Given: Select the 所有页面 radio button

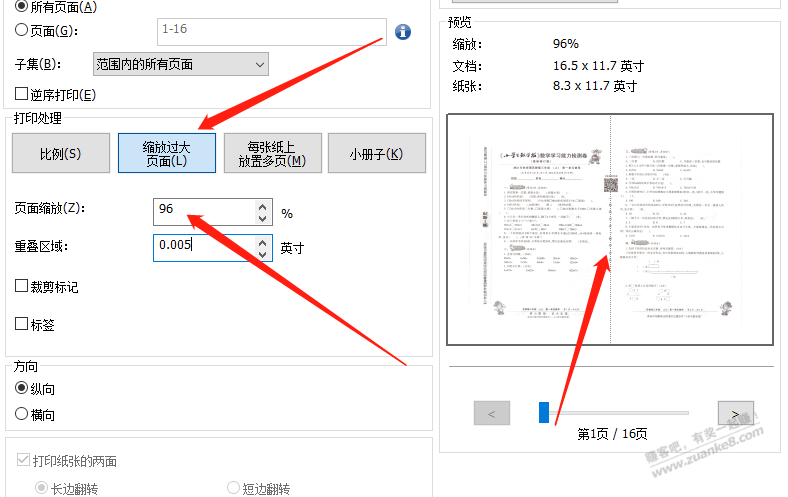Looking at the screenshot, I should 22,7.
